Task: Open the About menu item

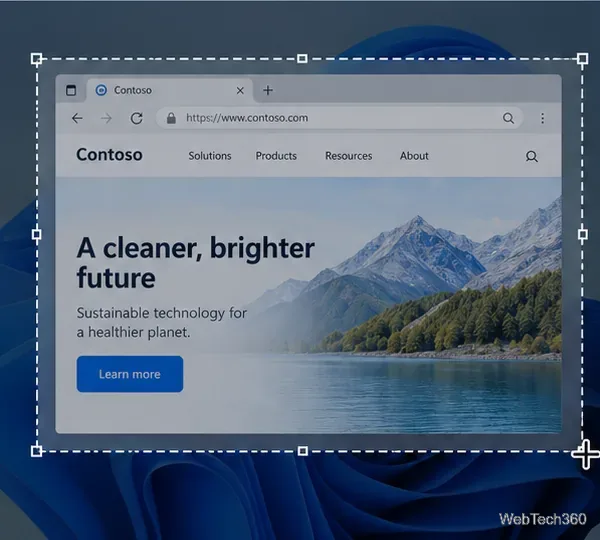Action: (x=414, y=156)
